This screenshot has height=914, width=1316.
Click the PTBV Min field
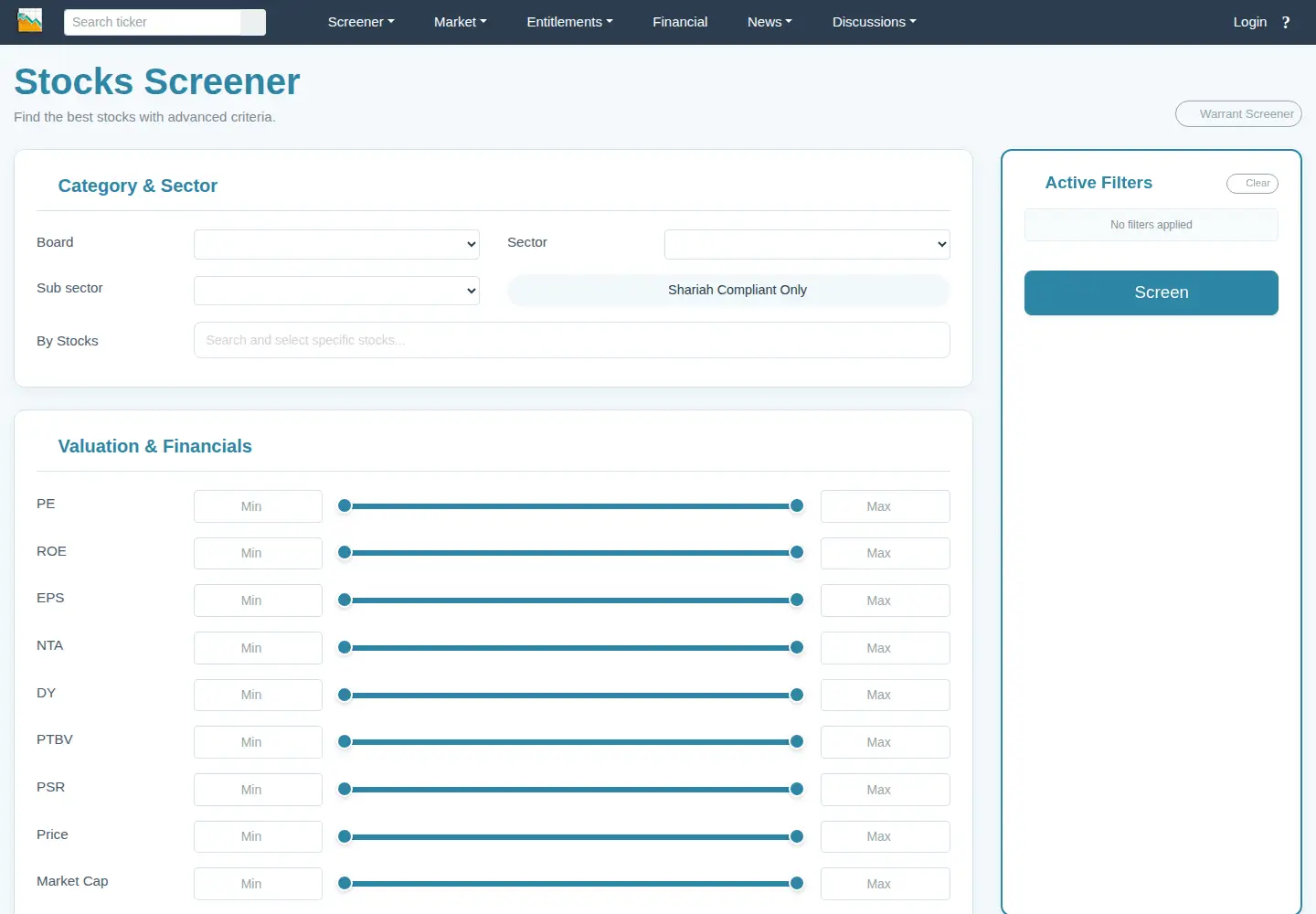(x=258, y=742)
